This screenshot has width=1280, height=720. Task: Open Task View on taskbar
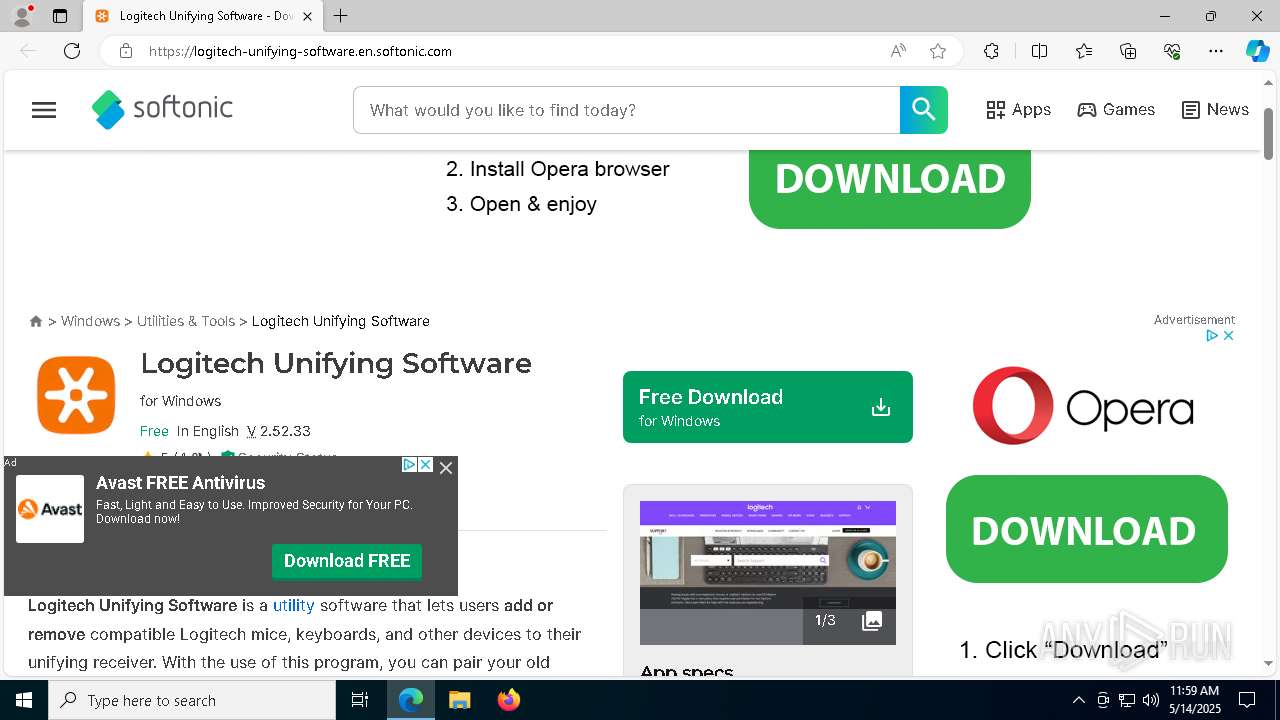pos(360,700)
